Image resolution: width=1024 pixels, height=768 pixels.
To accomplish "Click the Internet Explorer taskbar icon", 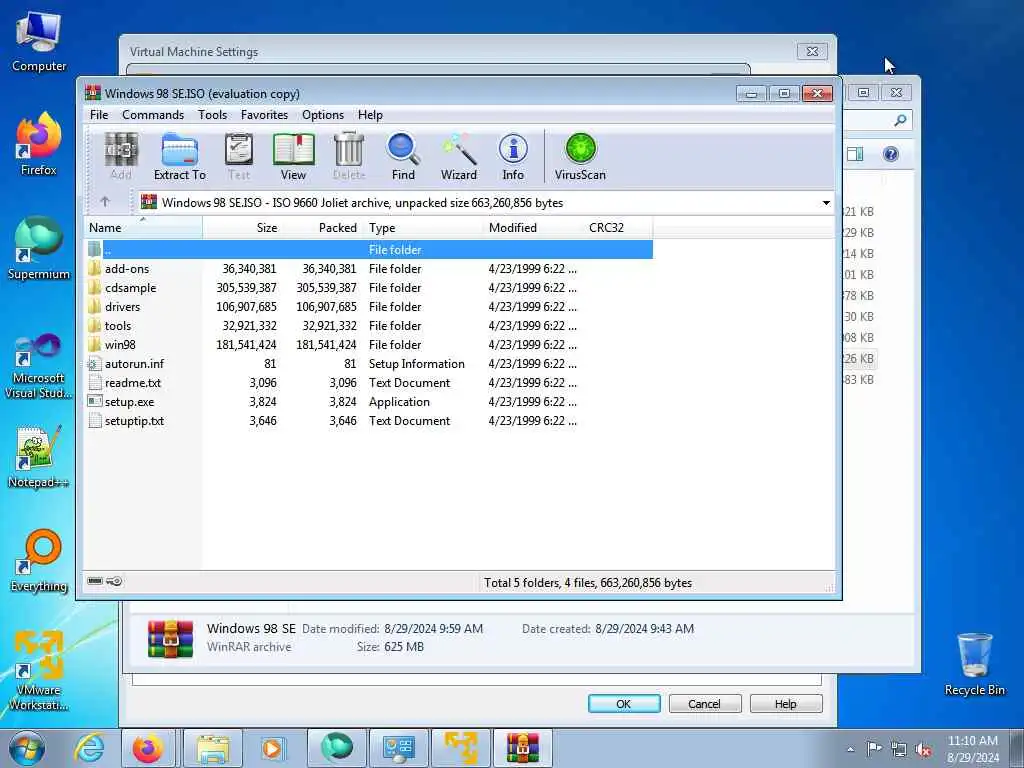I will tap(88, 748).
